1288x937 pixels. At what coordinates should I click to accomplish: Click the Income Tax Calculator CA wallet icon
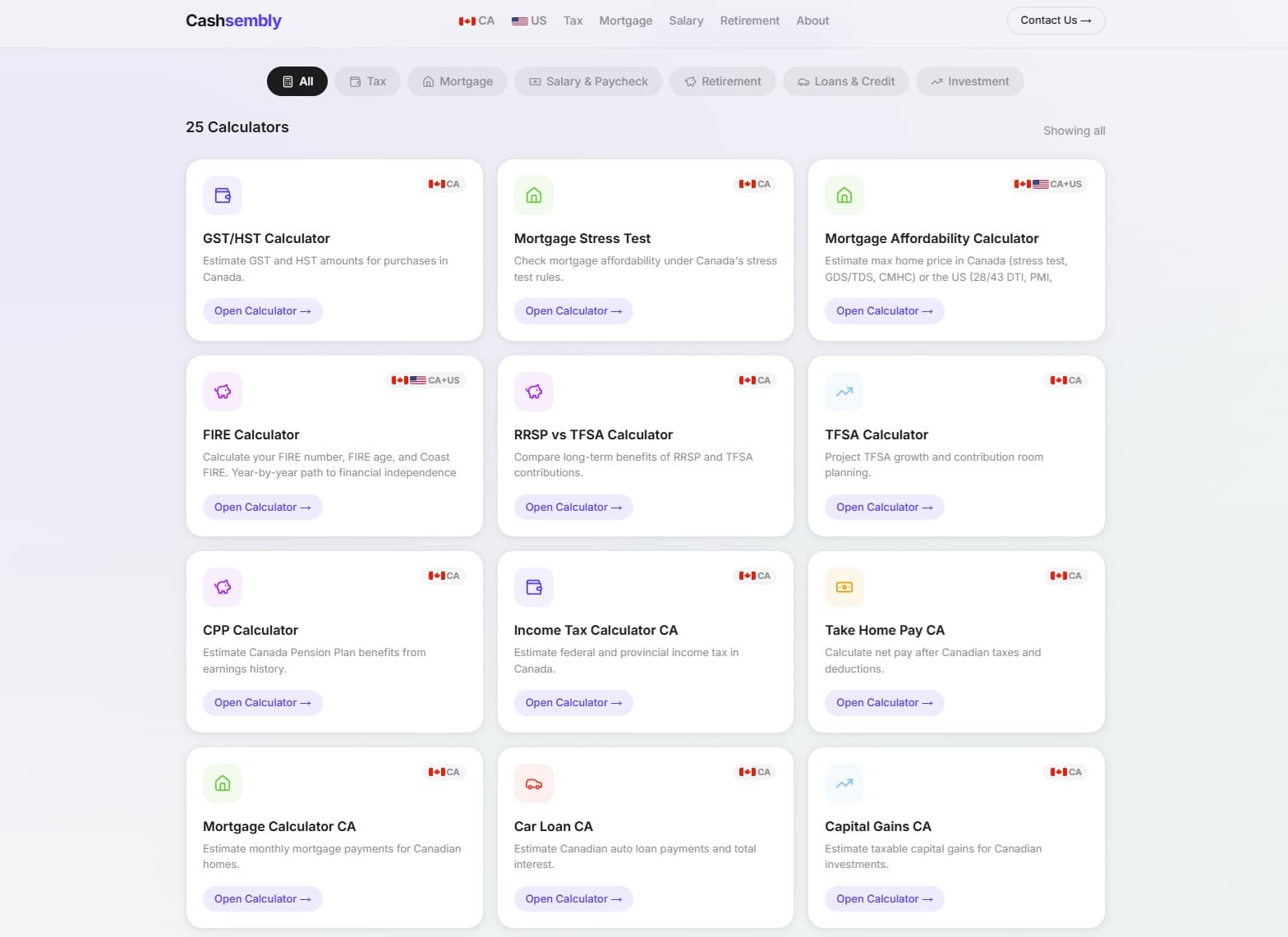[x=534, y=587]
